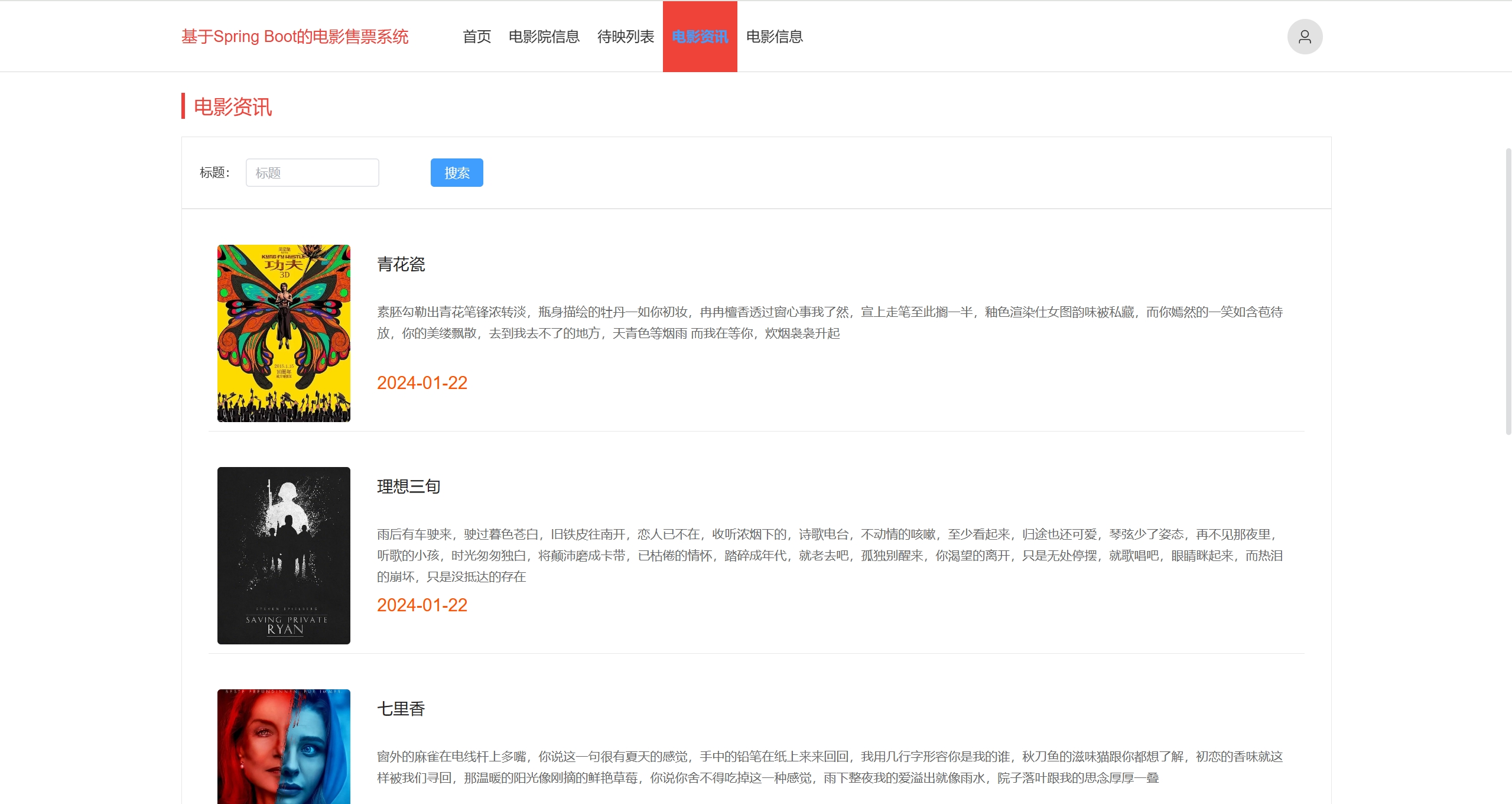Image resolution: width=1512 pixels, height=804 pixels.
Task: Select the highlighted 电影资讯 tab
Action: point(700,37)
